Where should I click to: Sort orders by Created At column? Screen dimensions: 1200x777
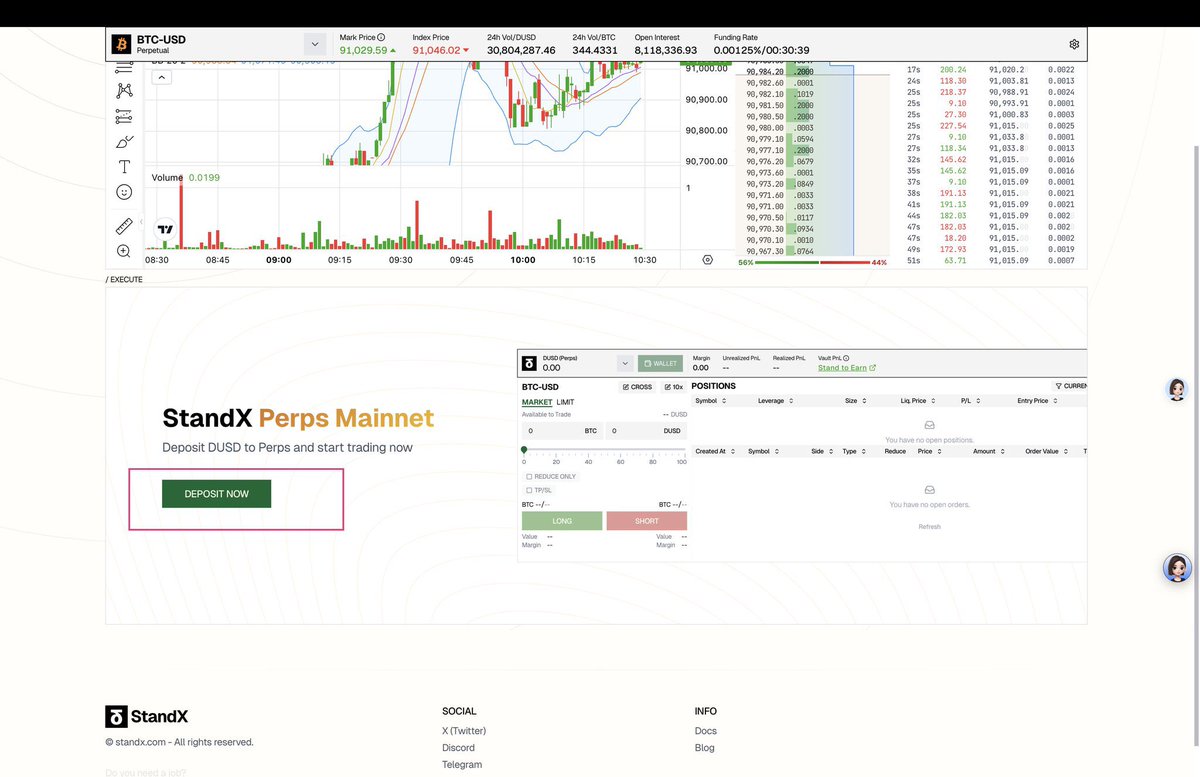tap(714, 451)
